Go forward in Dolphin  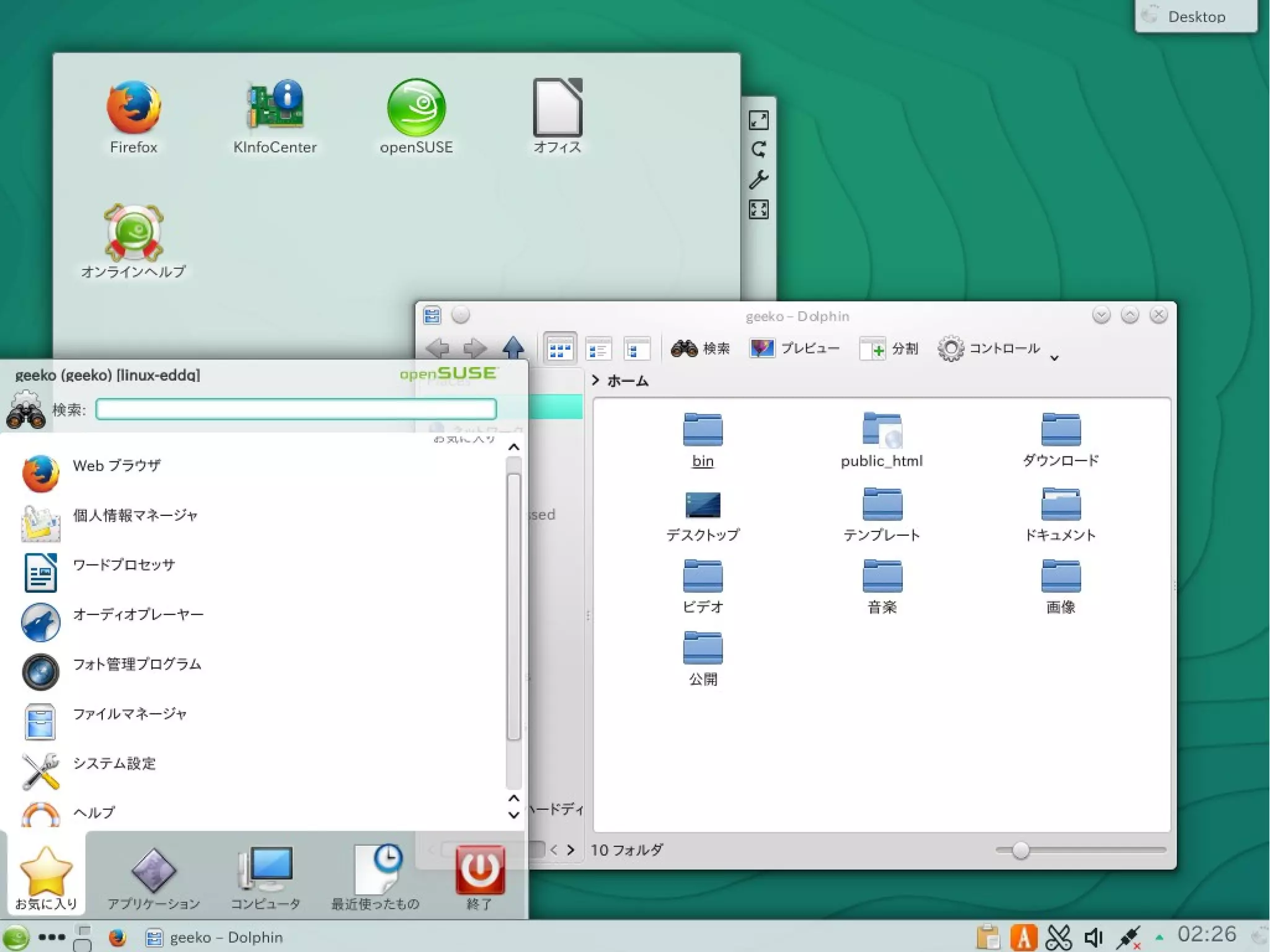(475, 348)
